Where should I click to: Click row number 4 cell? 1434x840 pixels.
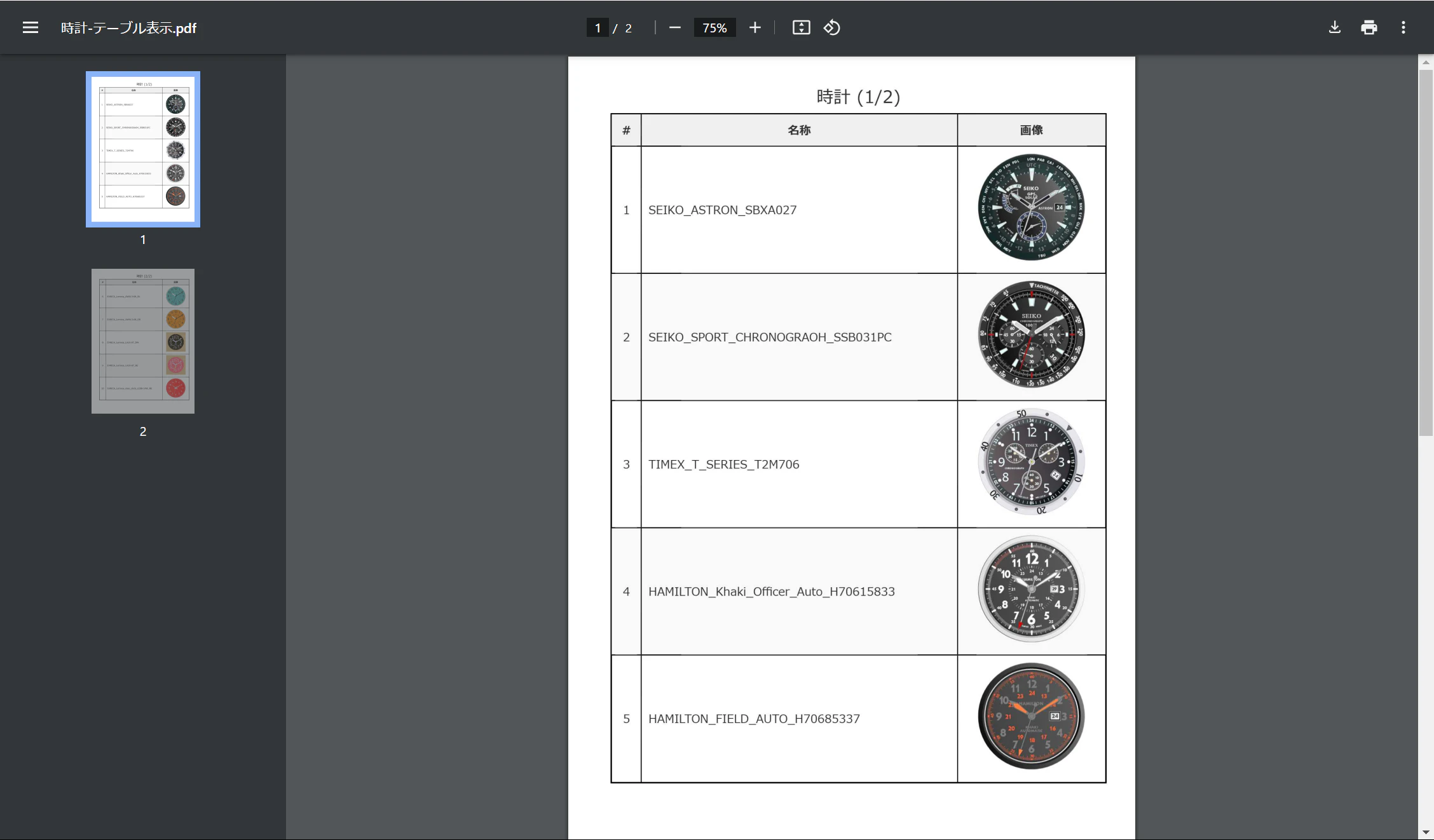click(626, 592)
